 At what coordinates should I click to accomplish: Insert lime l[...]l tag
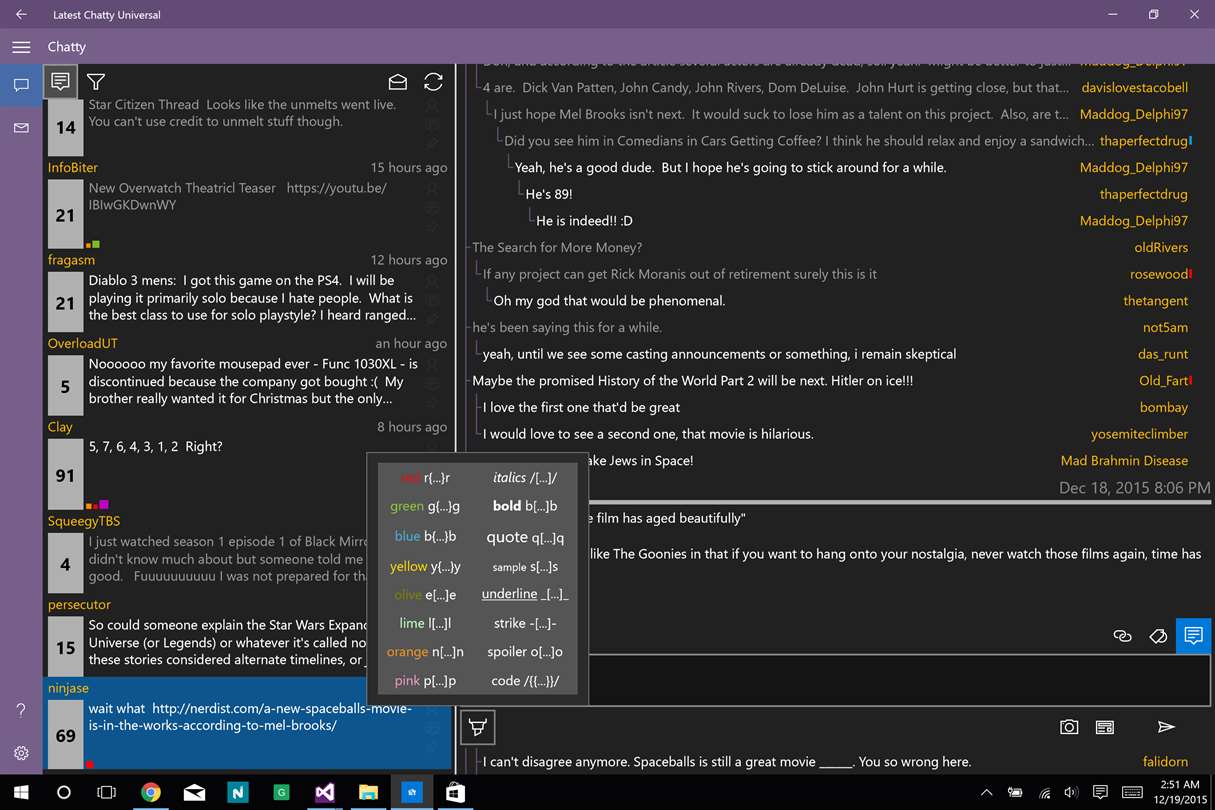tap(426, 623)
